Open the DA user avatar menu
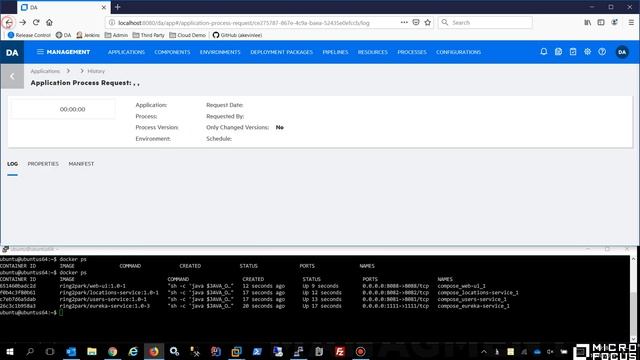 622,52
